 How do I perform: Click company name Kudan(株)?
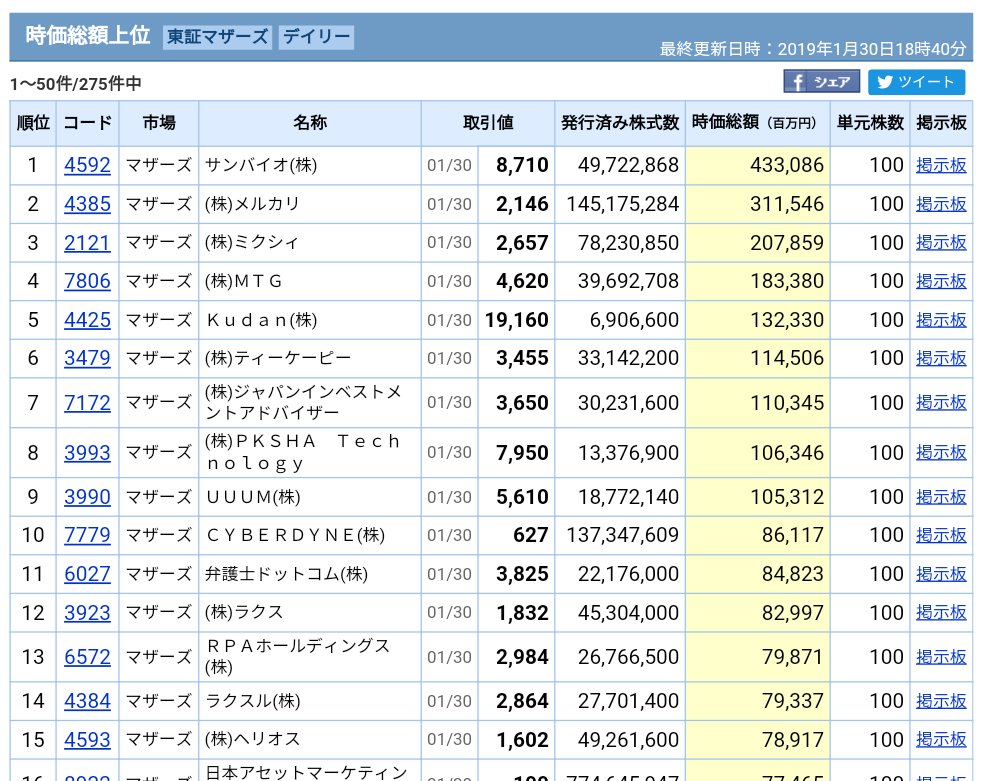click(x=262, y=320)
